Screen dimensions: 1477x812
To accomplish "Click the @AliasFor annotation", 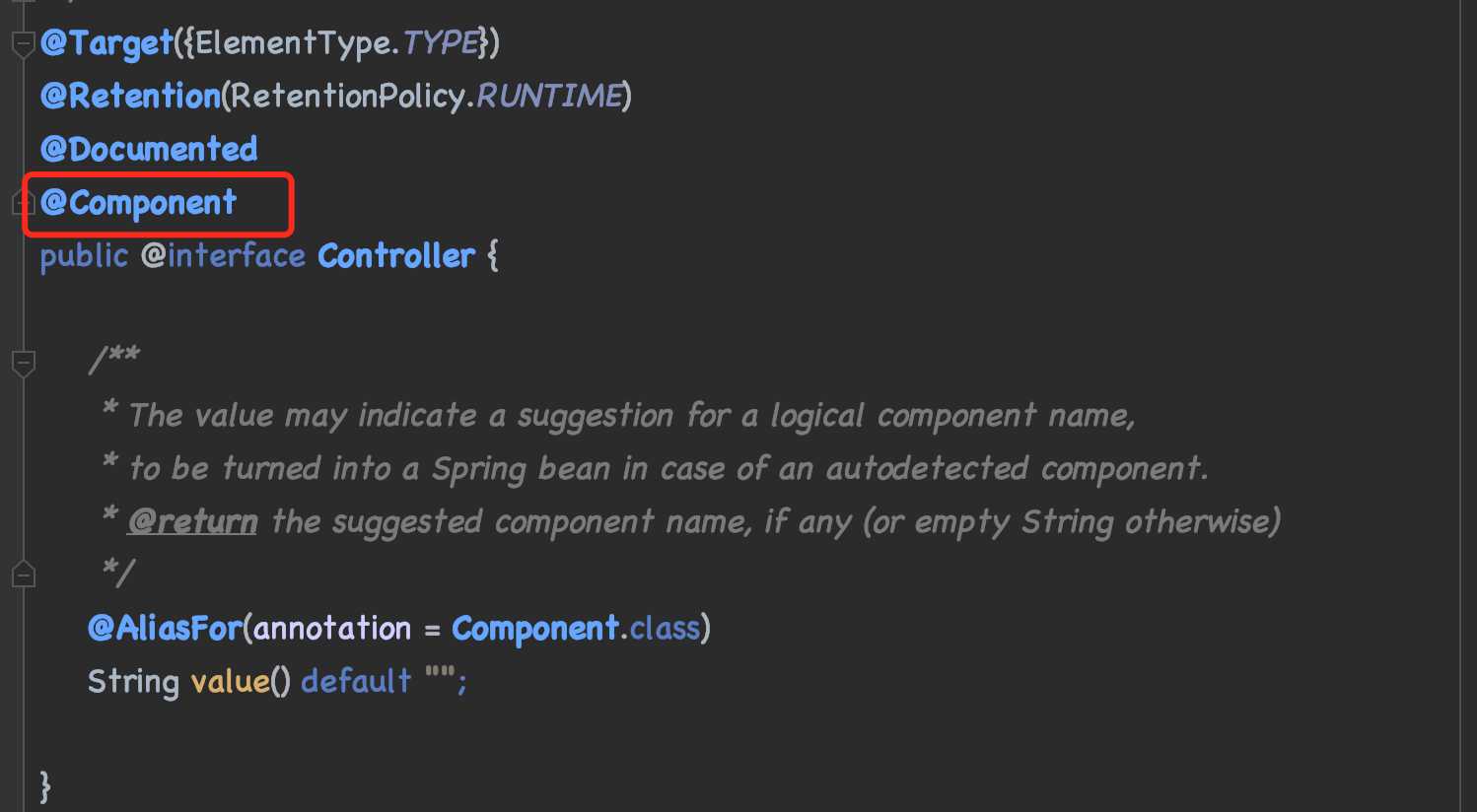I will point(165,629).
